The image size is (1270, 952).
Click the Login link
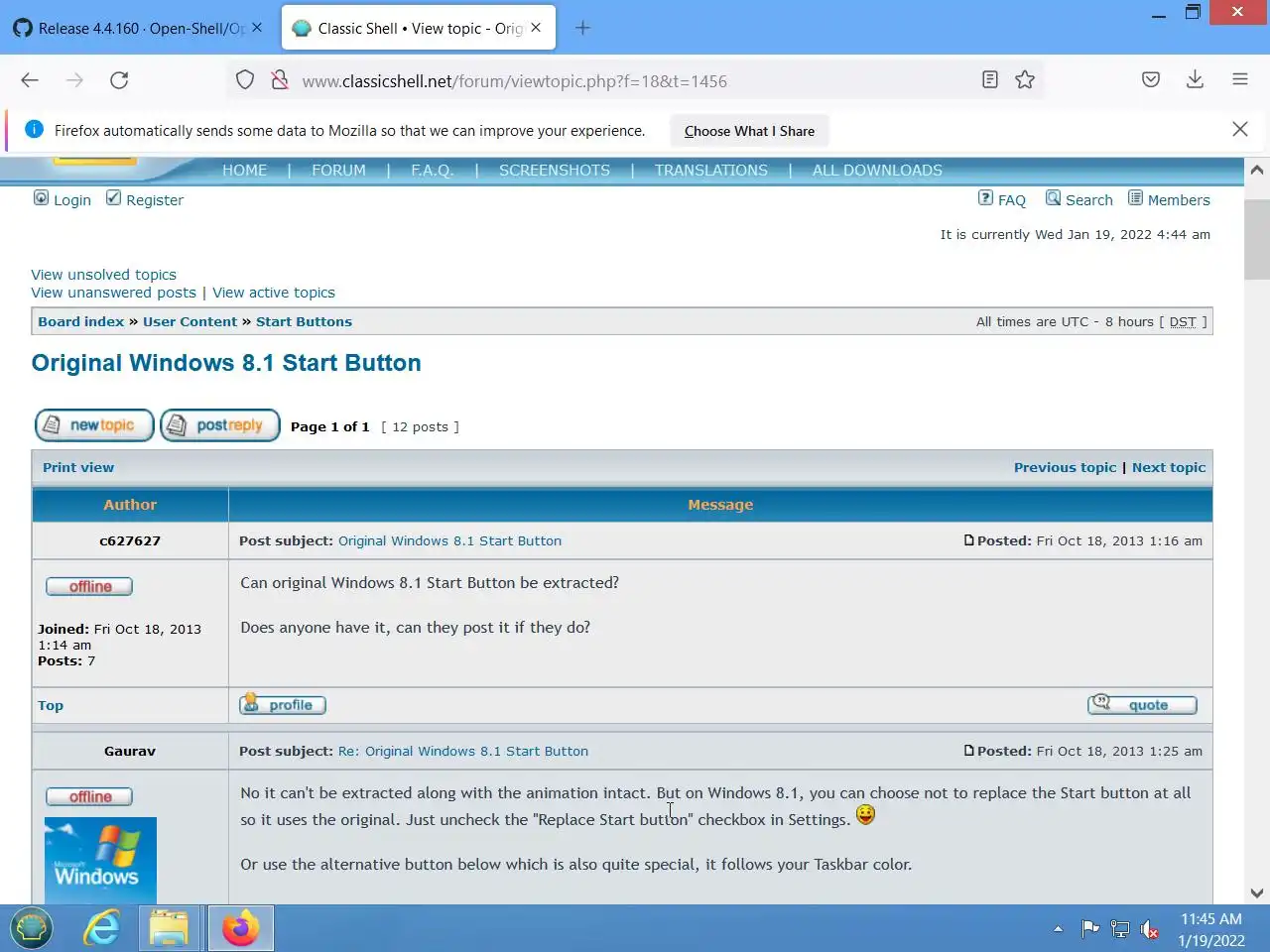[x=71, y=200]
